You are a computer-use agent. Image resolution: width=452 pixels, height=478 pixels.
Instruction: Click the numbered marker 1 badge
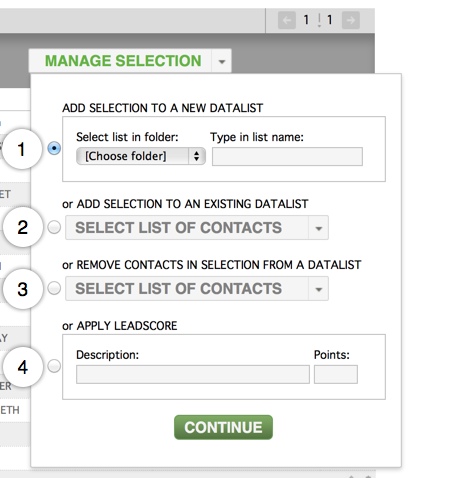click(x=22, y=149)
